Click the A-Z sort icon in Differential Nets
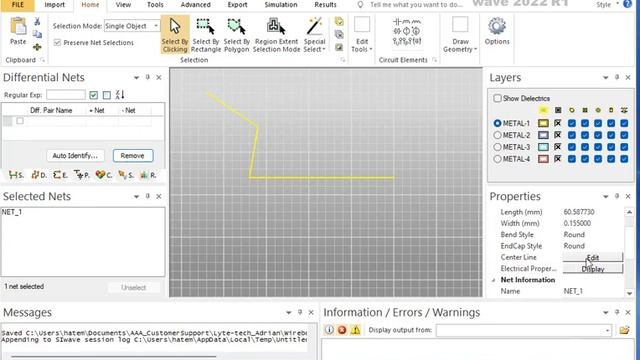640x360 pixels. 120,95
